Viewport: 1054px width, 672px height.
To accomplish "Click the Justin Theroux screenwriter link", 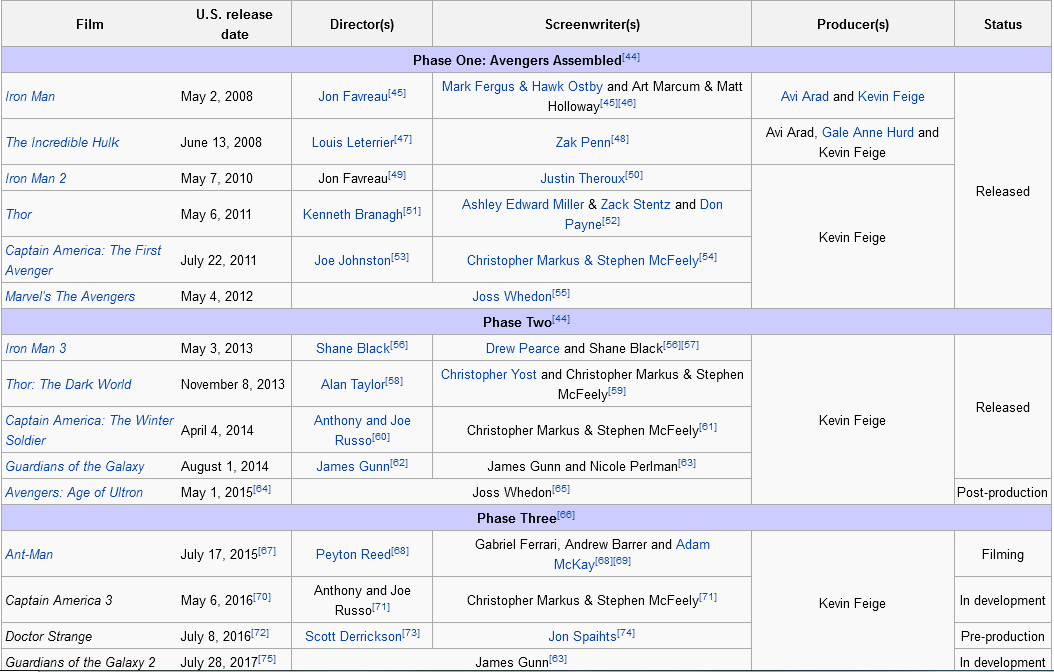I will click(x=583, y=178).
